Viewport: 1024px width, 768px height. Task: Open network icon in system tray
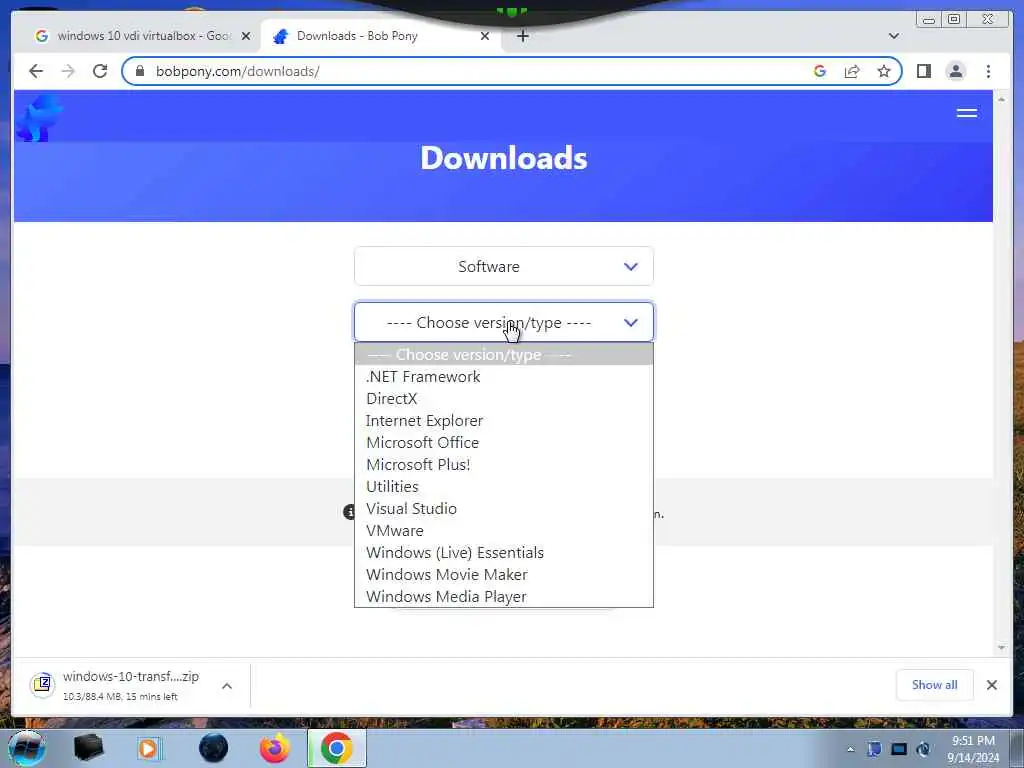(x=899, y=749)
